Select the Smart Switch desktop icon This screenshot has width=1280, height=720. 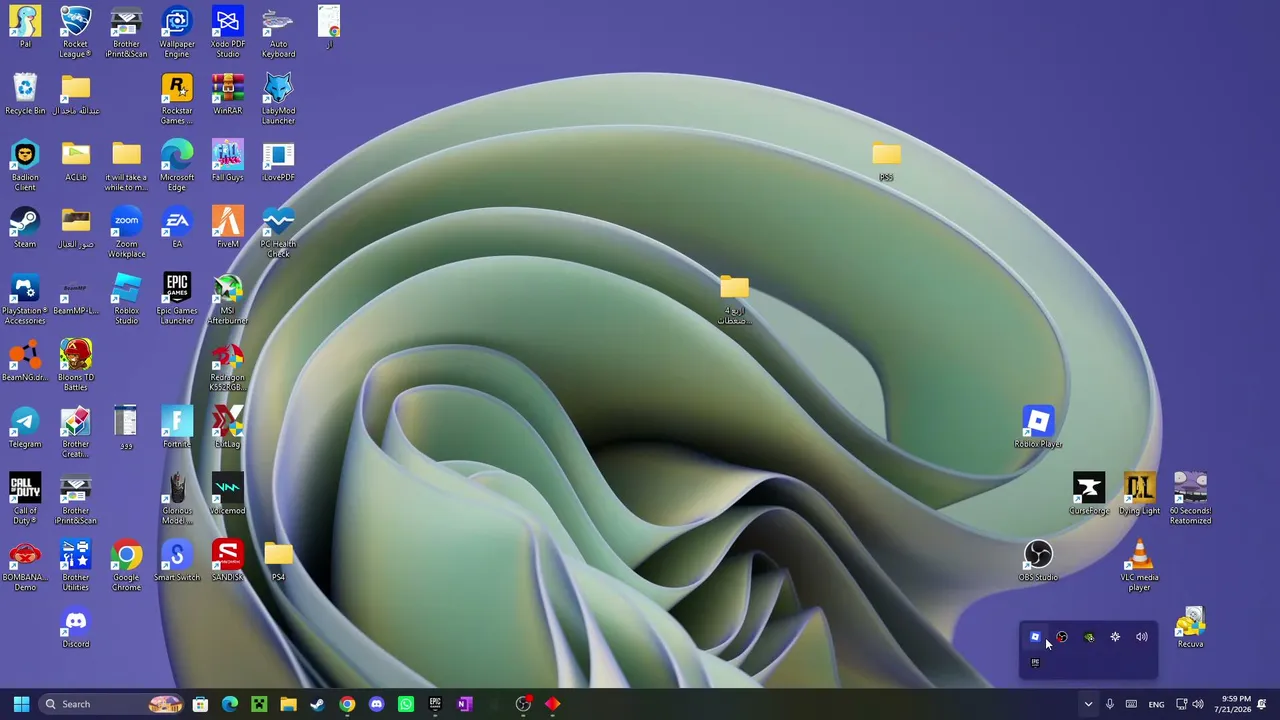[177, 561]
